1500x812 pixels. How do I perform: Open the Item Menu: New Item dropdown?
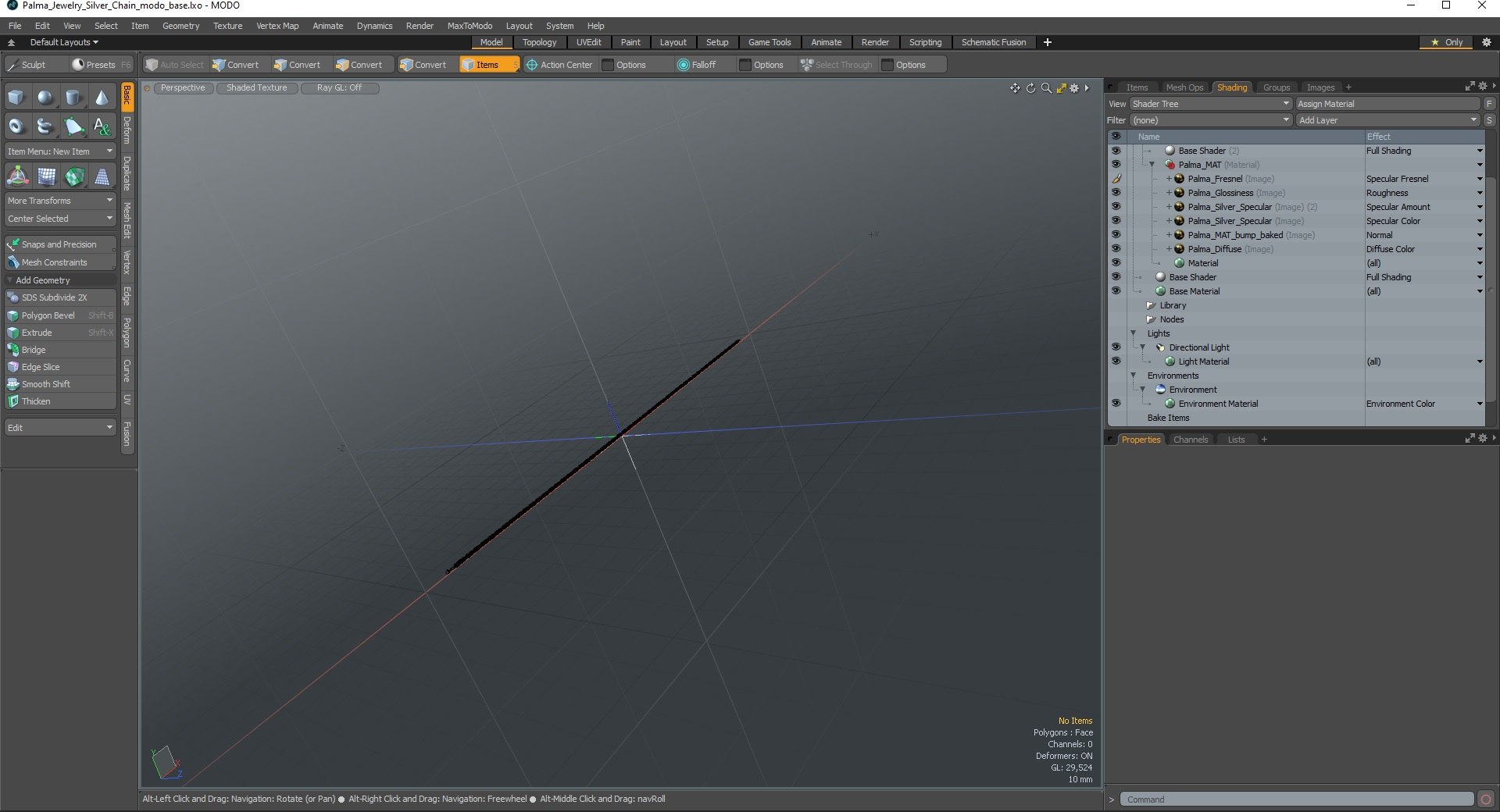[60, 151]
